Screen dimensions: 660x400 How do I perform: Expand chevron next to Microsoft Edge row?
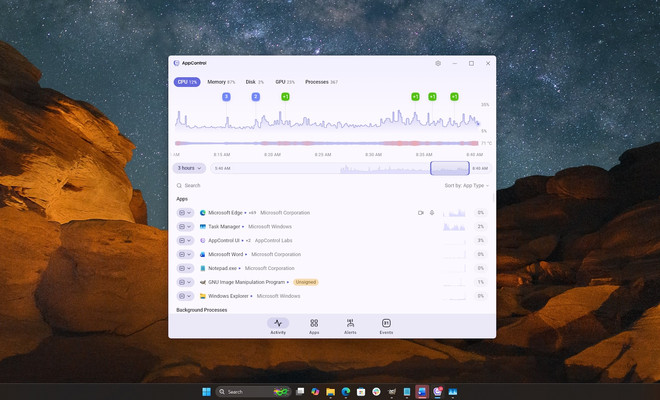(189, 213)
